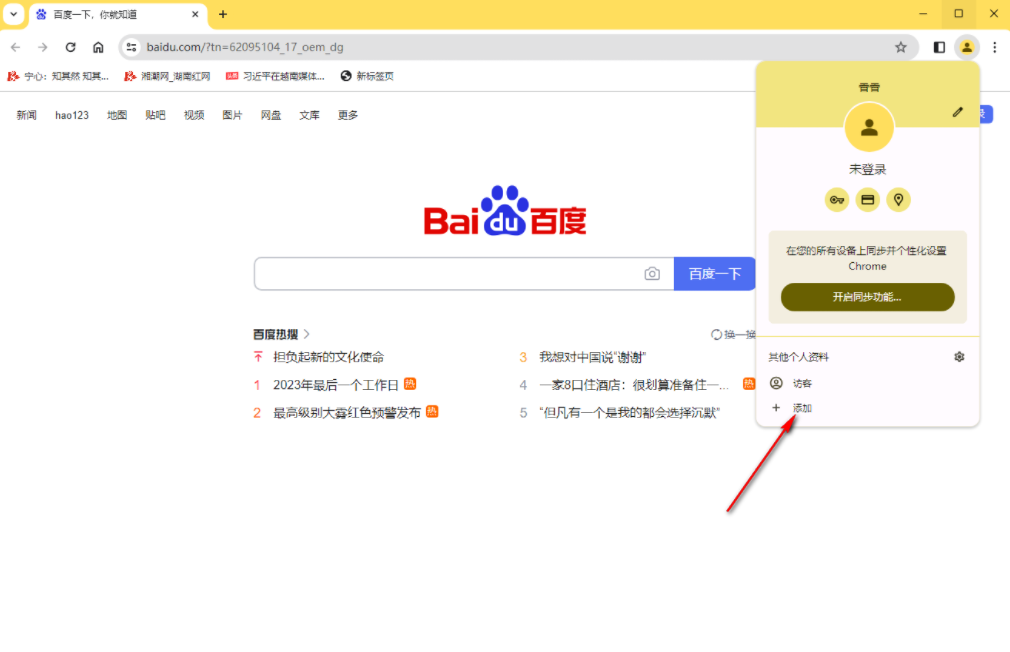
Task: Open hot search 最高级别大雾红色预警发布
Action: point(347,412)
